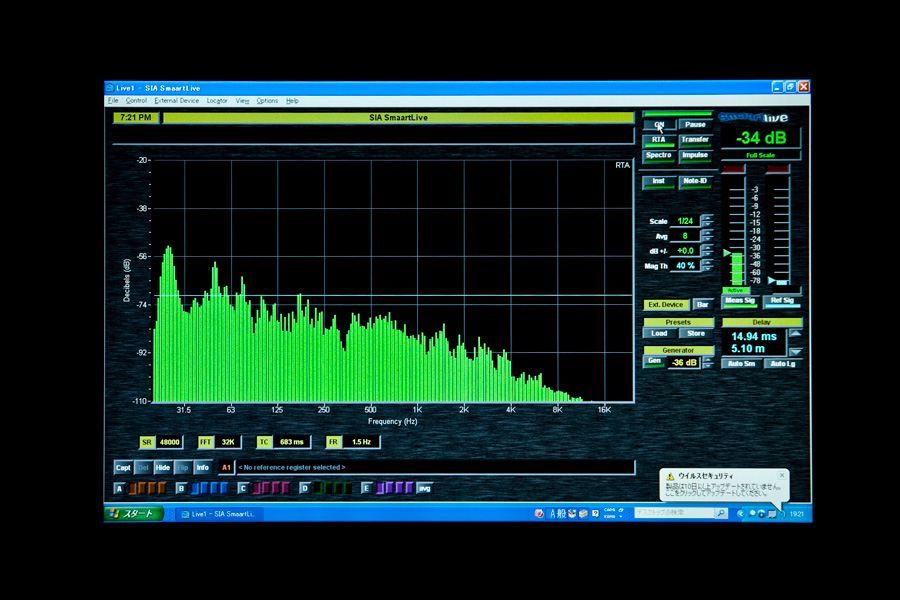Click the Live1 - SIA SmaartLive taskbar button
This screenshot has height=600, width=900.
coord(218,514)
